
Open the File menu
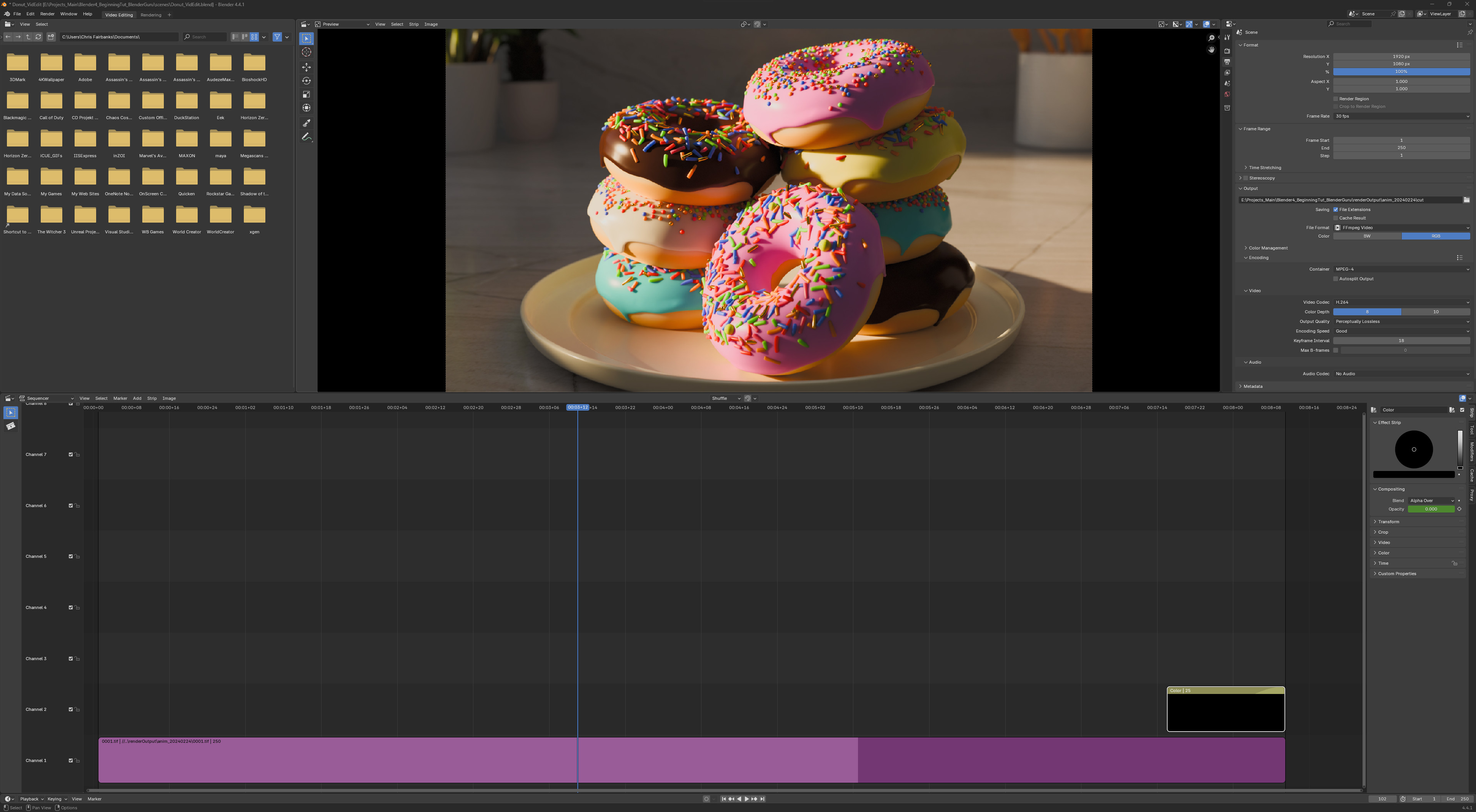click(17, 14)
